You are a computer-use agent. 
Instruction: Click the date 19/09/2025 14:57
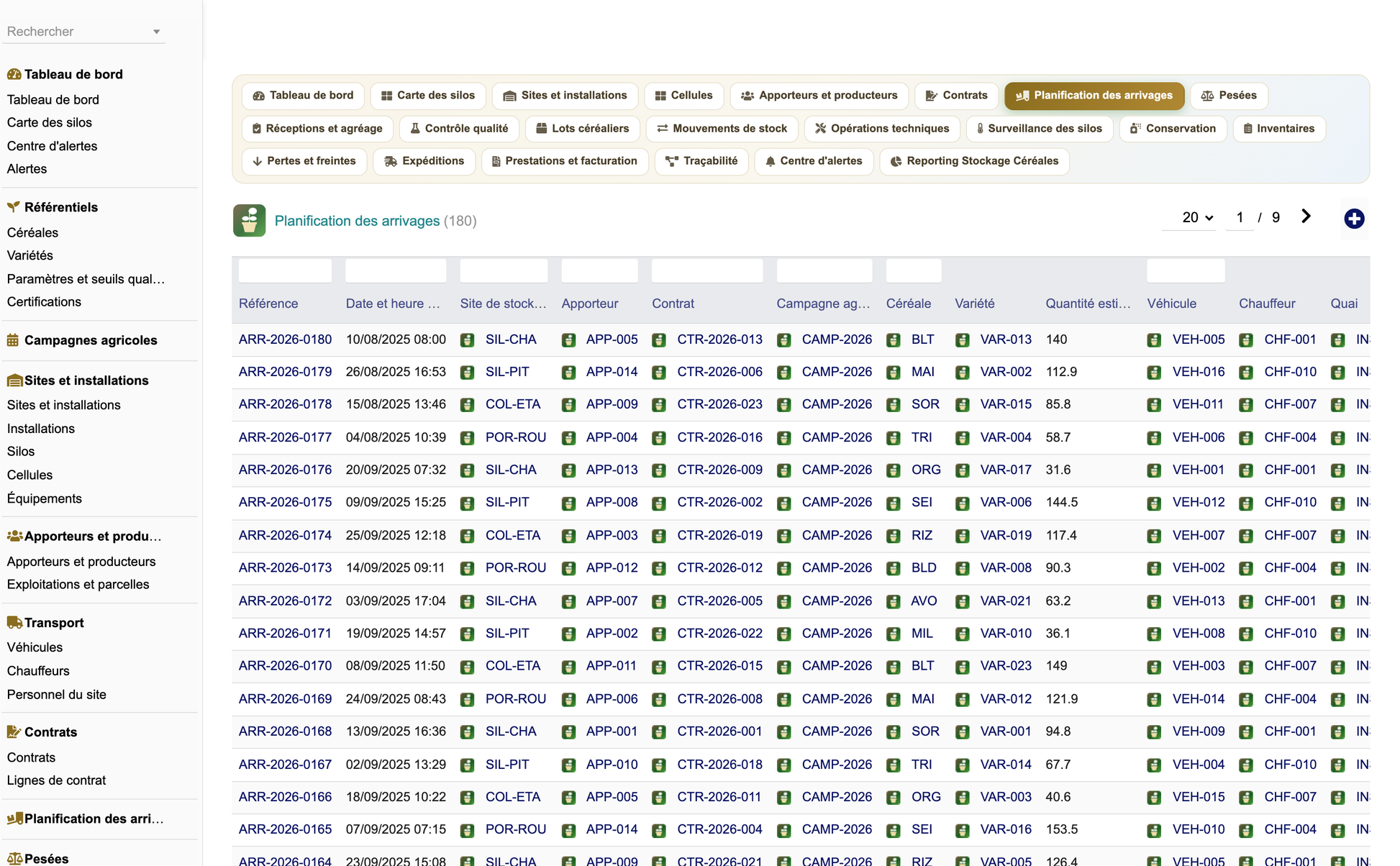click(x=396, y=634)
